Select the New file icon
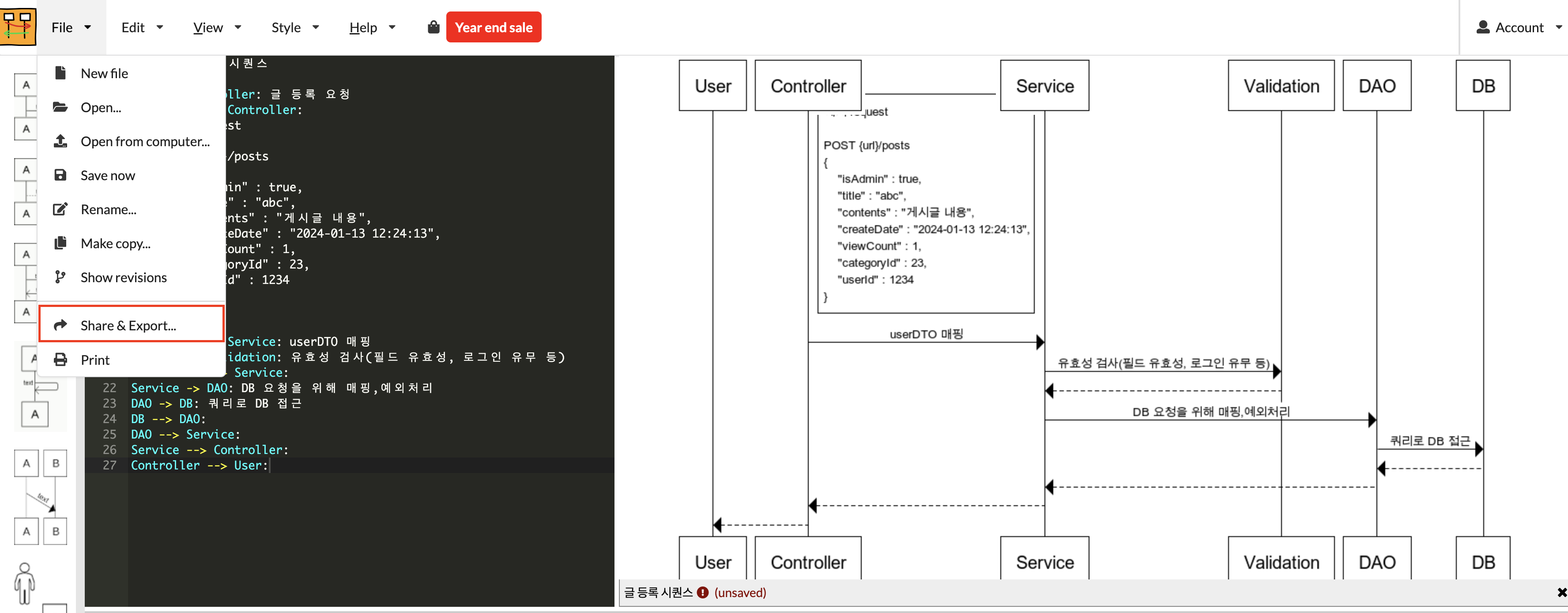Viewport: 1568px width, 613px height. pos(60,72)
